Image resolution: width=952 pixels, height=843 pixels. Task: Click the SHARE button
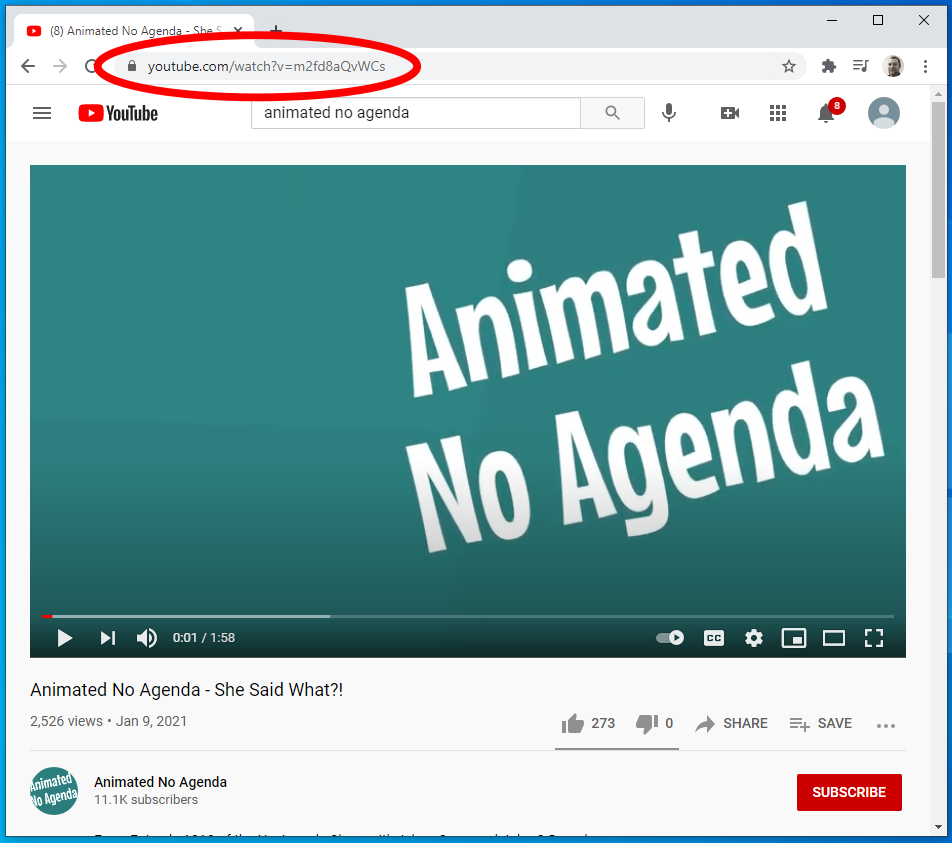tap(731, 723)
